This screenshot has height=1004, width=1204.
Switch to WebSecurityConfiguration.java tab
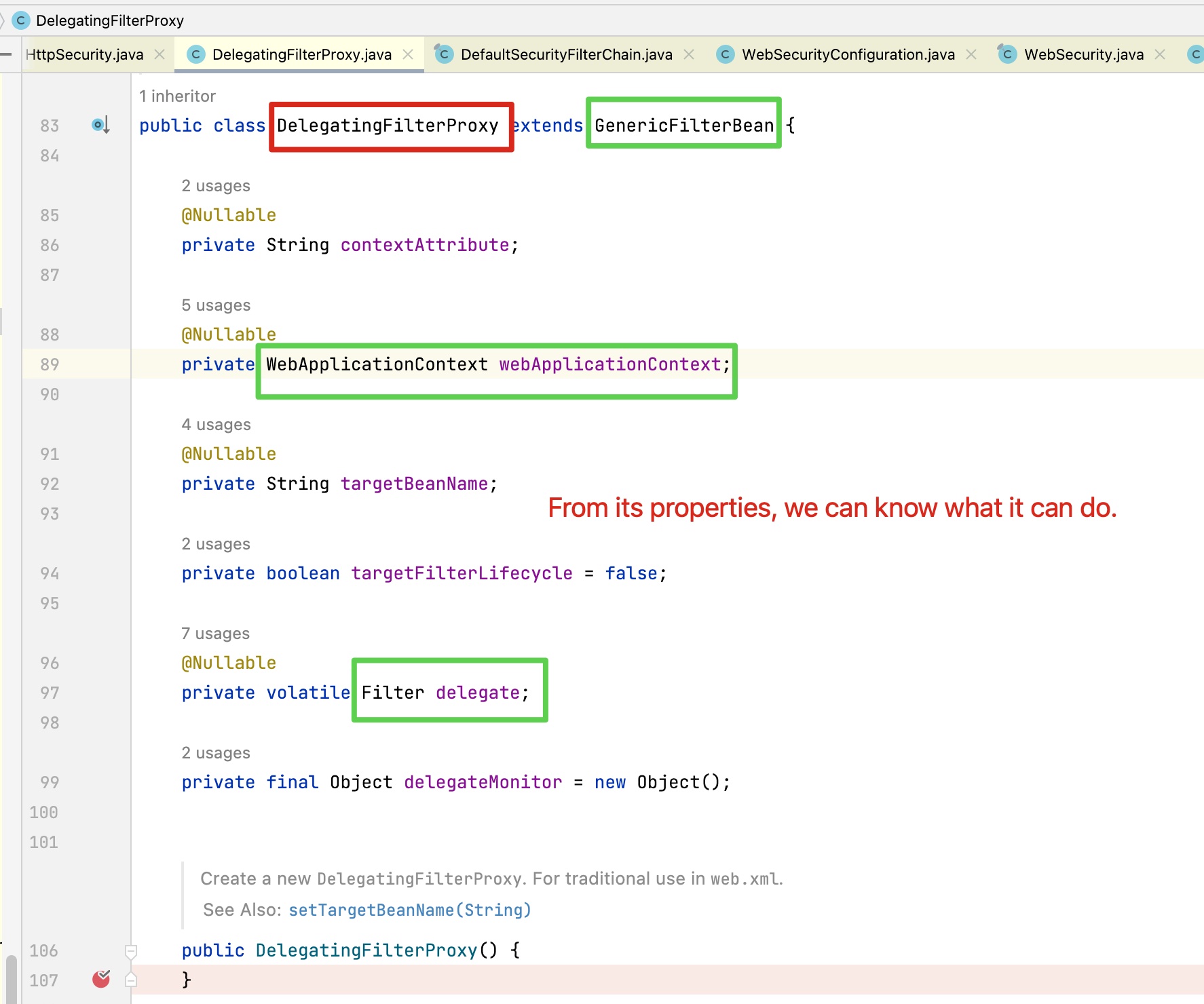848,54
